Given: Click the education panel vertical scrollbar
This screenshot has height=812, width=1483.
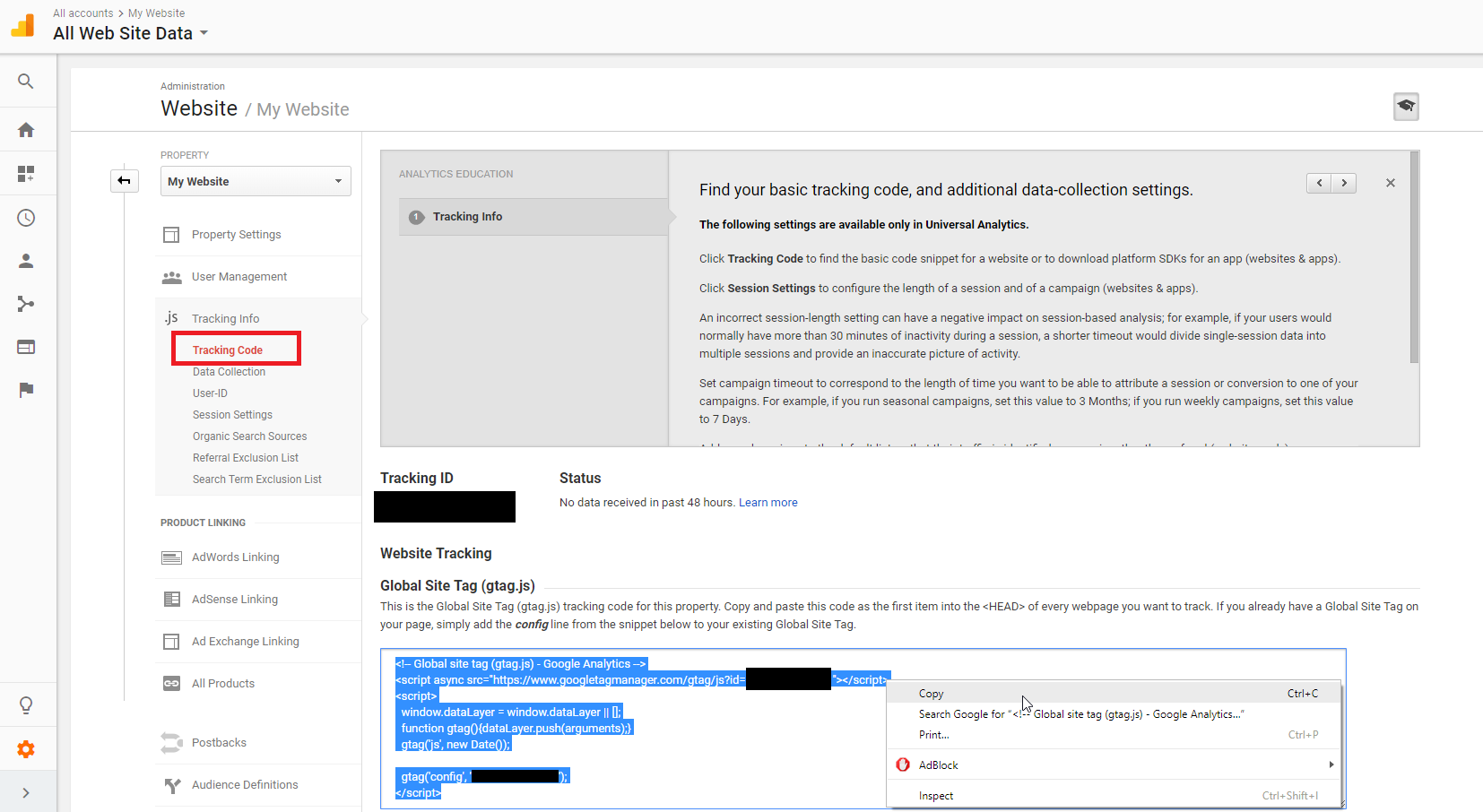Looking at the screenshot, I should (1414, 257).
